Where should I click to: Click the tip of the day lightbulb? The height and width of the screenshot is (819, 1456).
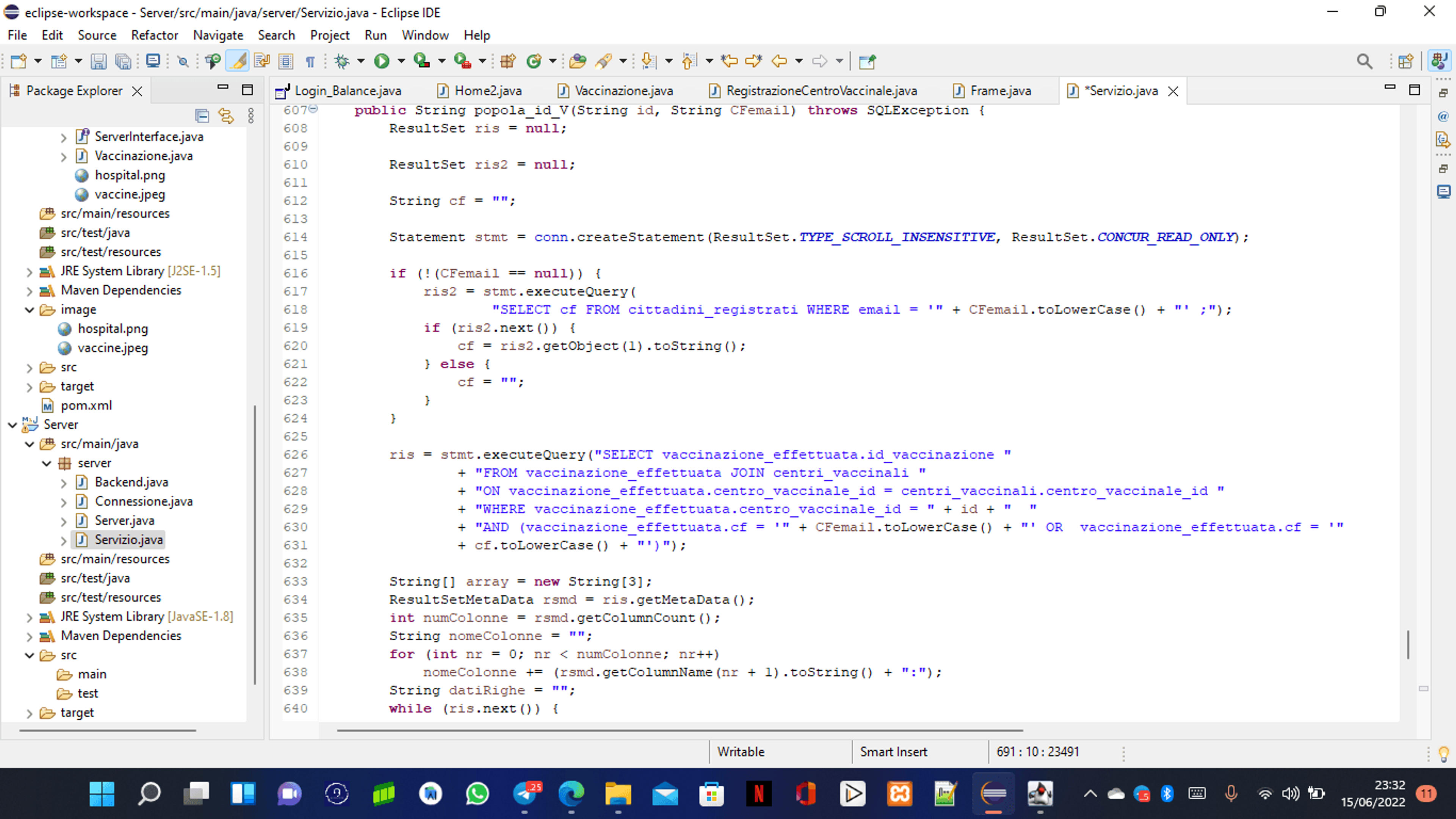click(1444, 753)
